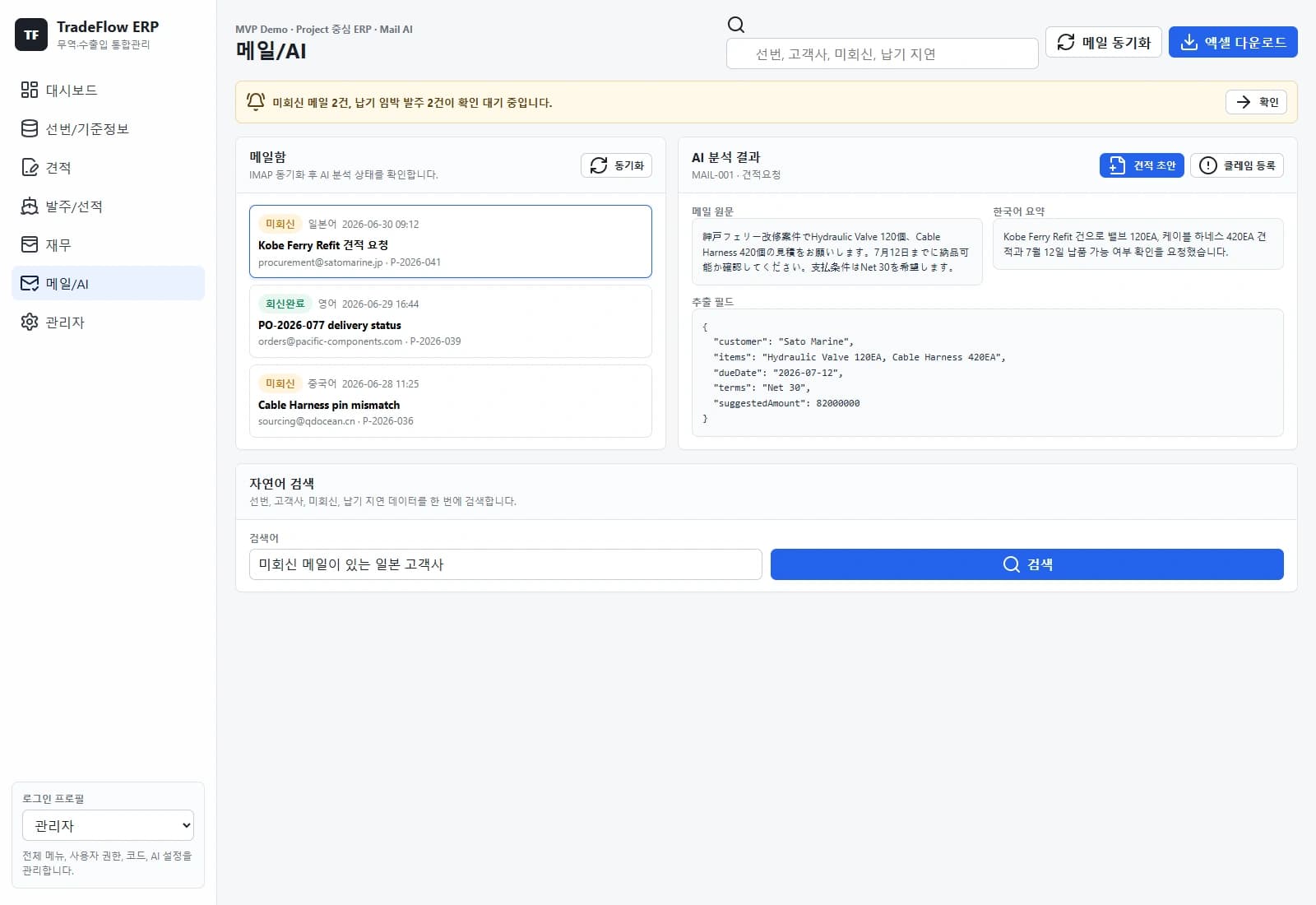This screenshot has width=1316, height=905.
Task: Open the 재무 finance menu
Action: coord(108,244)
